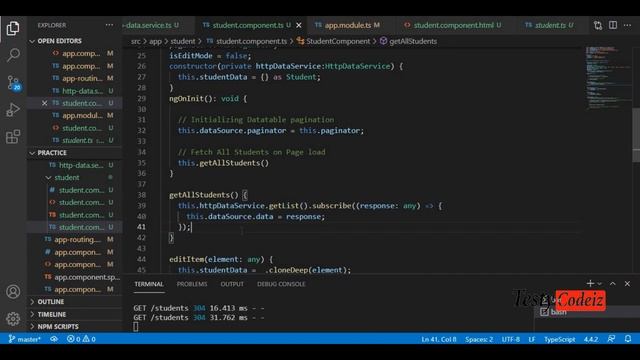Open problems from errors and warnings indicator
Viewport: 640px width, 360px height.
[81, 339]
